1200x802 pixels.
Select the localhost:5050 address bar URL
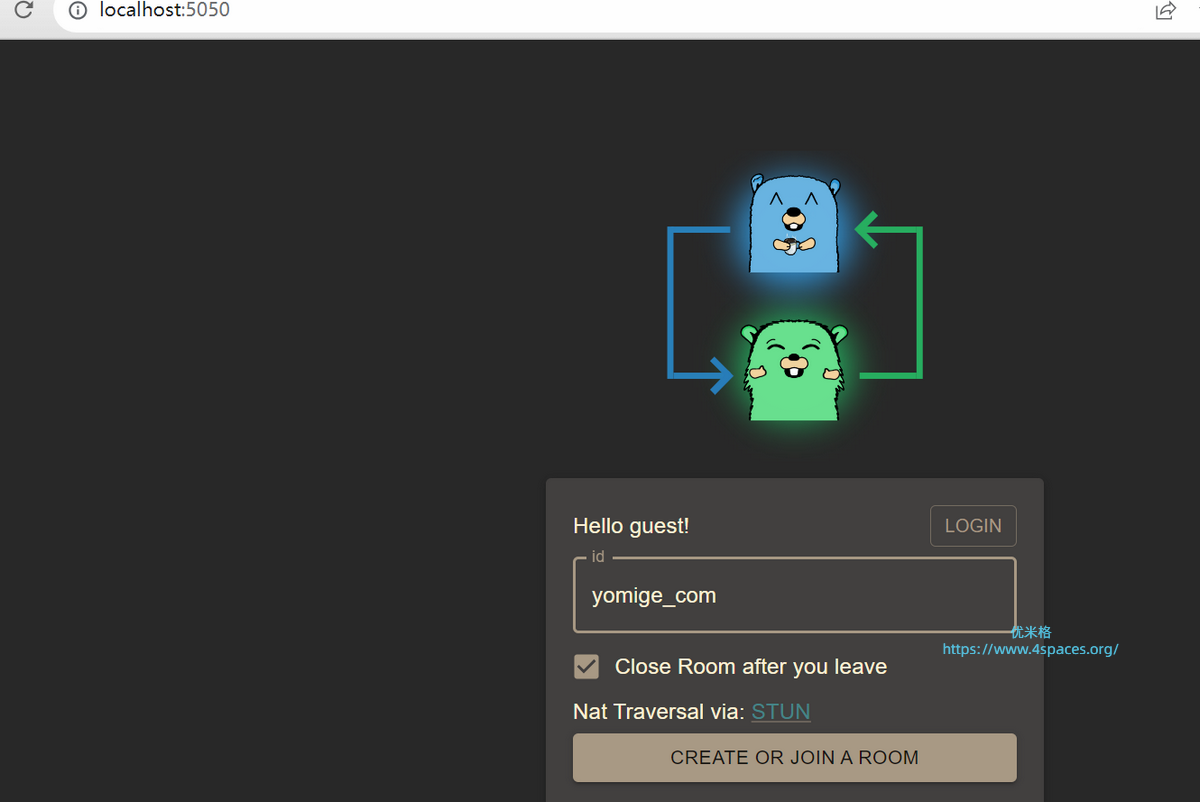tap(165, 11)
